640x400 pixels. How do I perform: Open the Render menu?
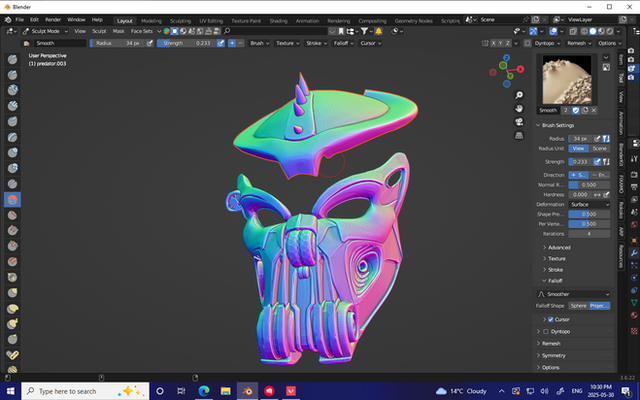pyautogui.click(x=52, y=19)
